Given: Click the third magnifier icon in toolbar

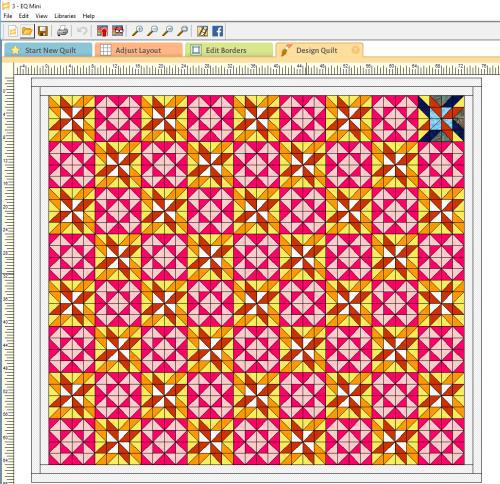Looking at the screenshot, I should (x=167, y=31).
